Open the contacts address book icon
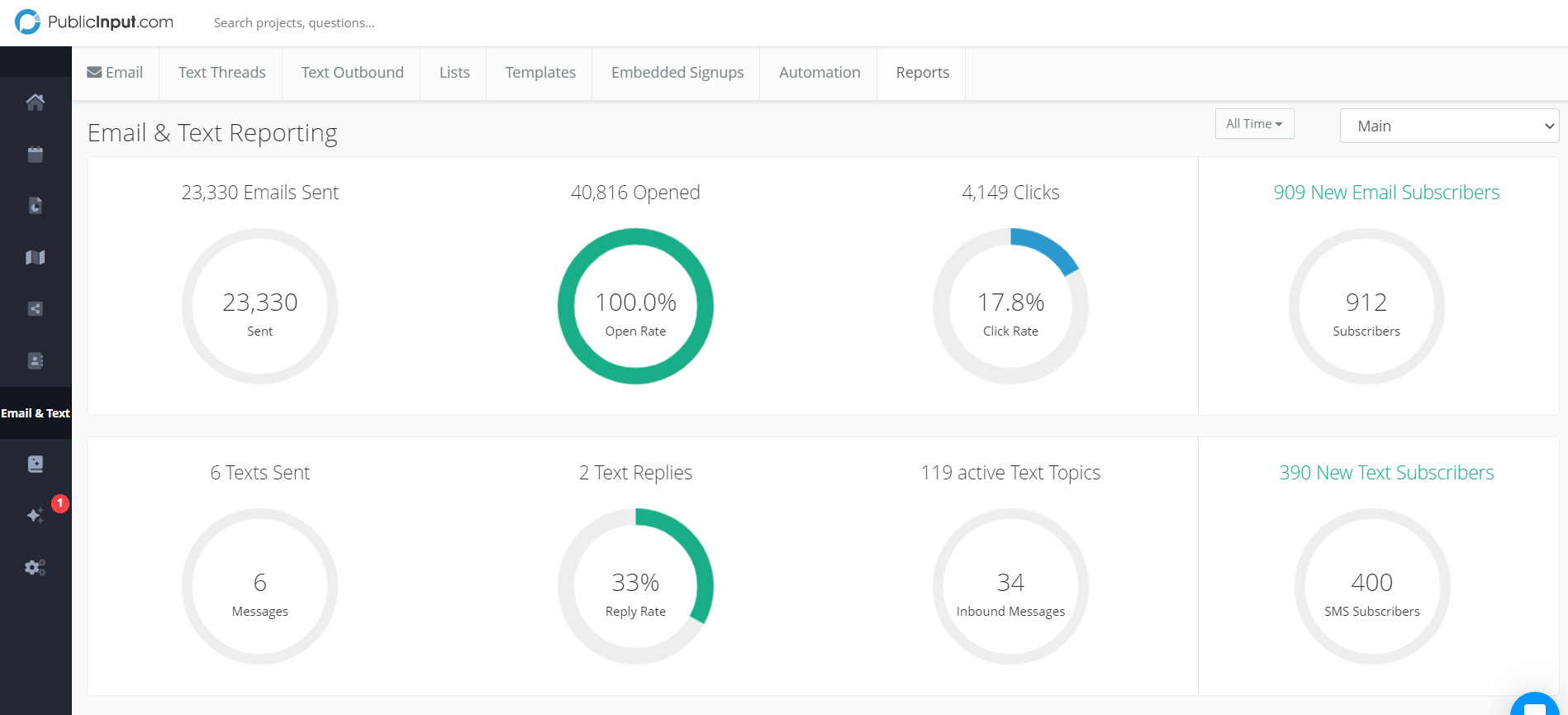The height and width of the screenshot is (715, 1568). (35, 361)
